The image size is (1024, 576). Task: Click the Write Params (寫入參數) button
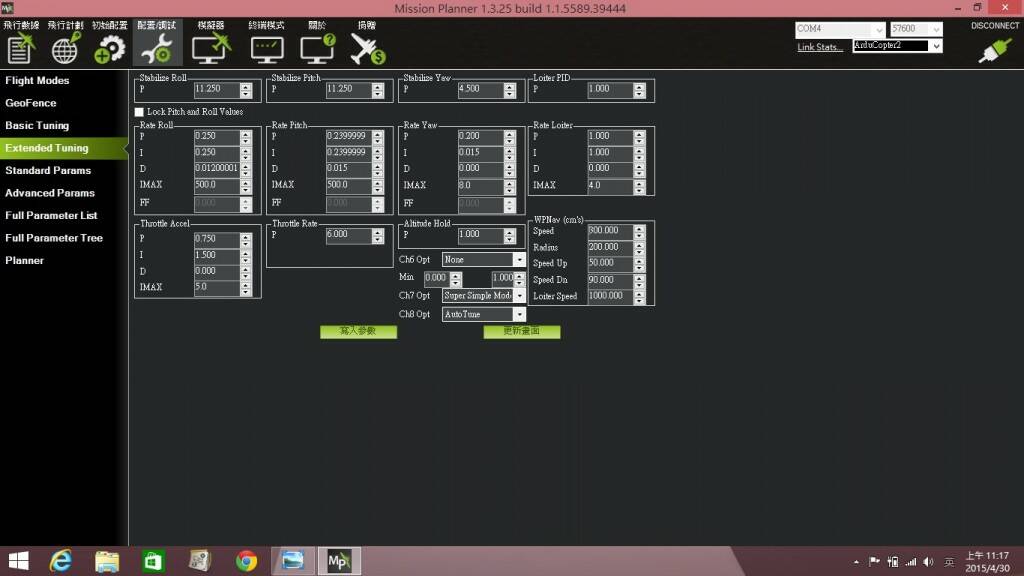tap(359, 332)
